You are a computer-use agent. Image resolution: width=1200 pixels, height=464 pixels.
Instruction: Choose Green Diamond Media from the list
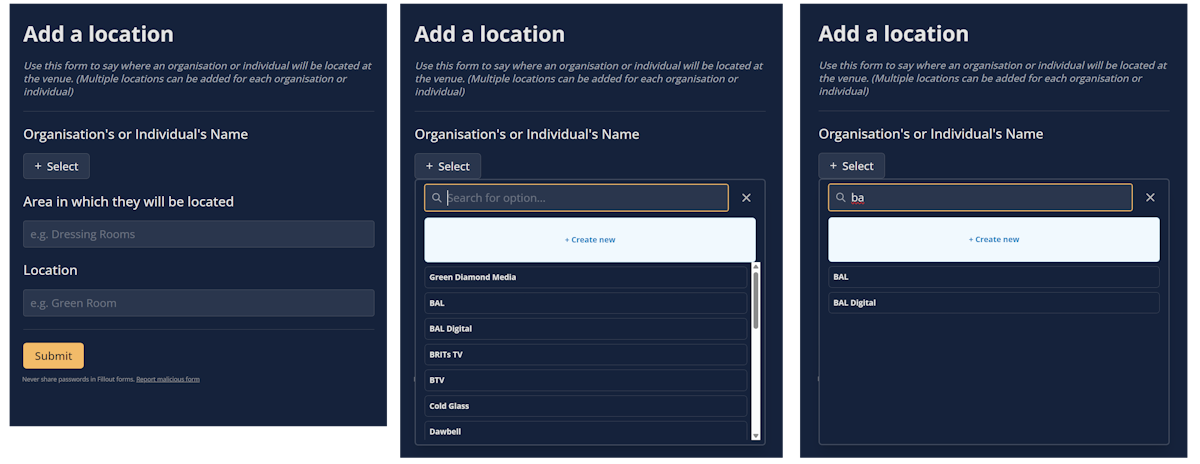coord(585,277)
